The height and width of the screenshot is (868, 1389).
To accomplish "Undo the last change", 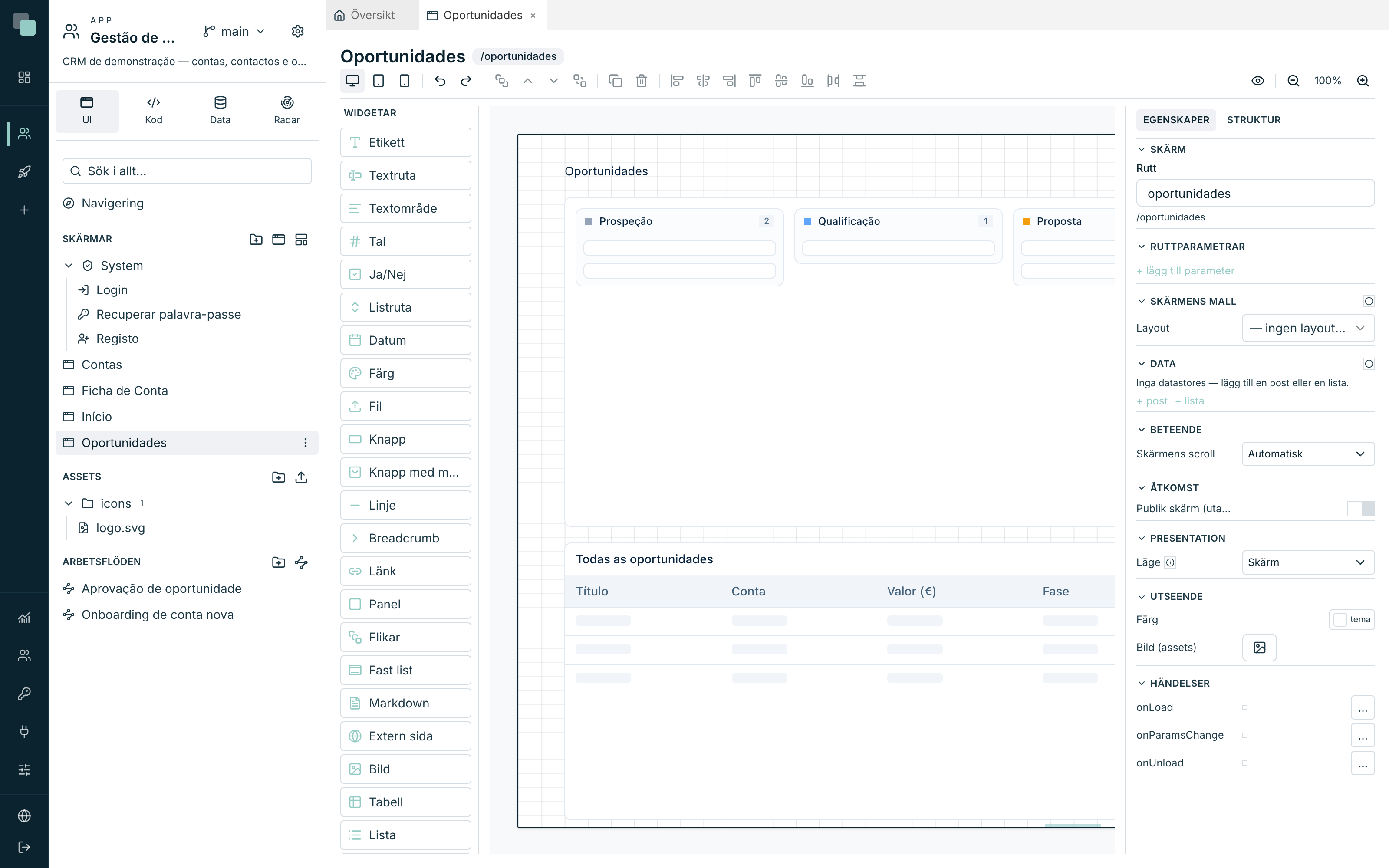I will coord(440,81).
